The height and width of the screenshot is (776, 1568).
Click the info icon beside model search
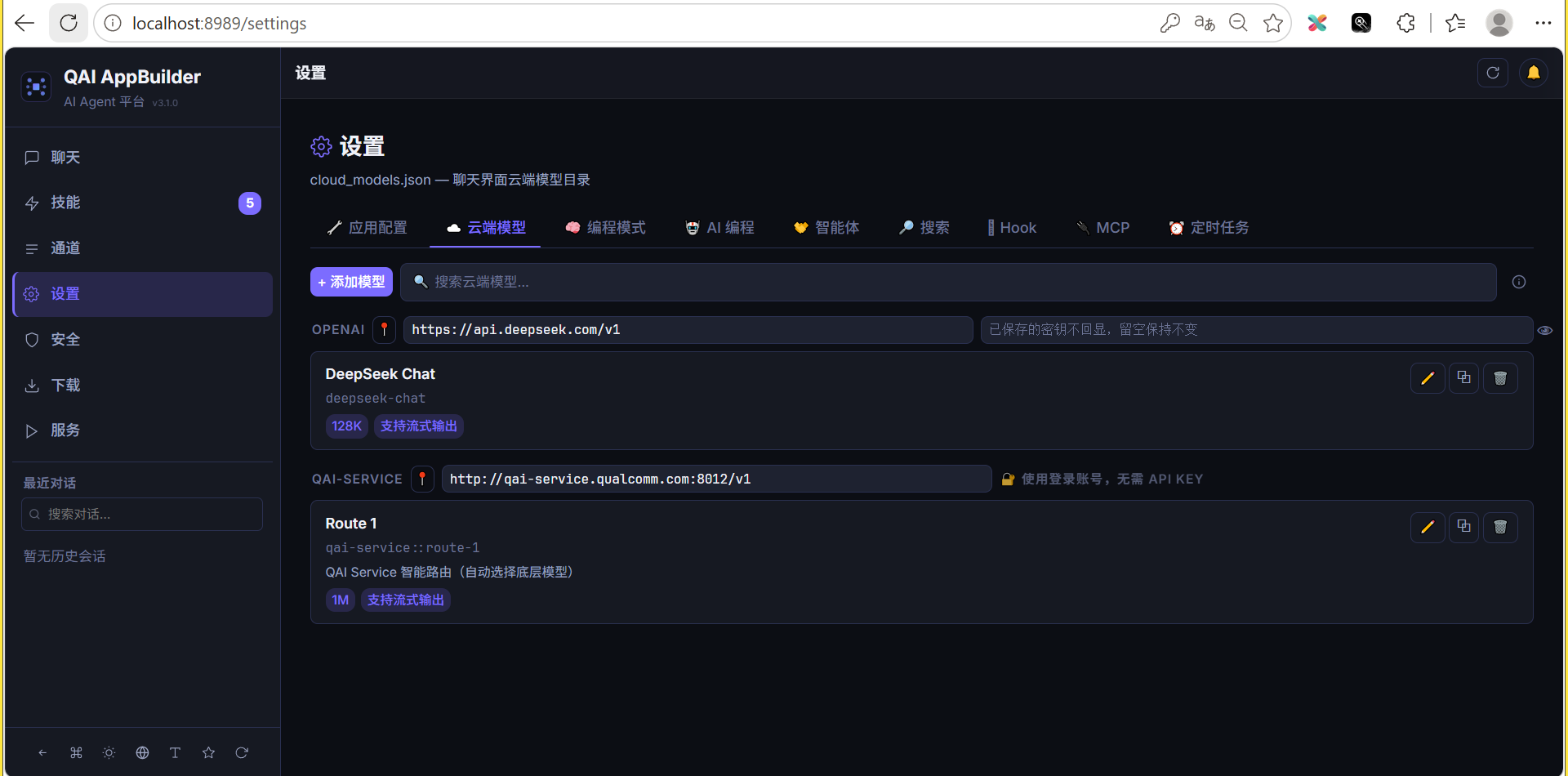1519,282
